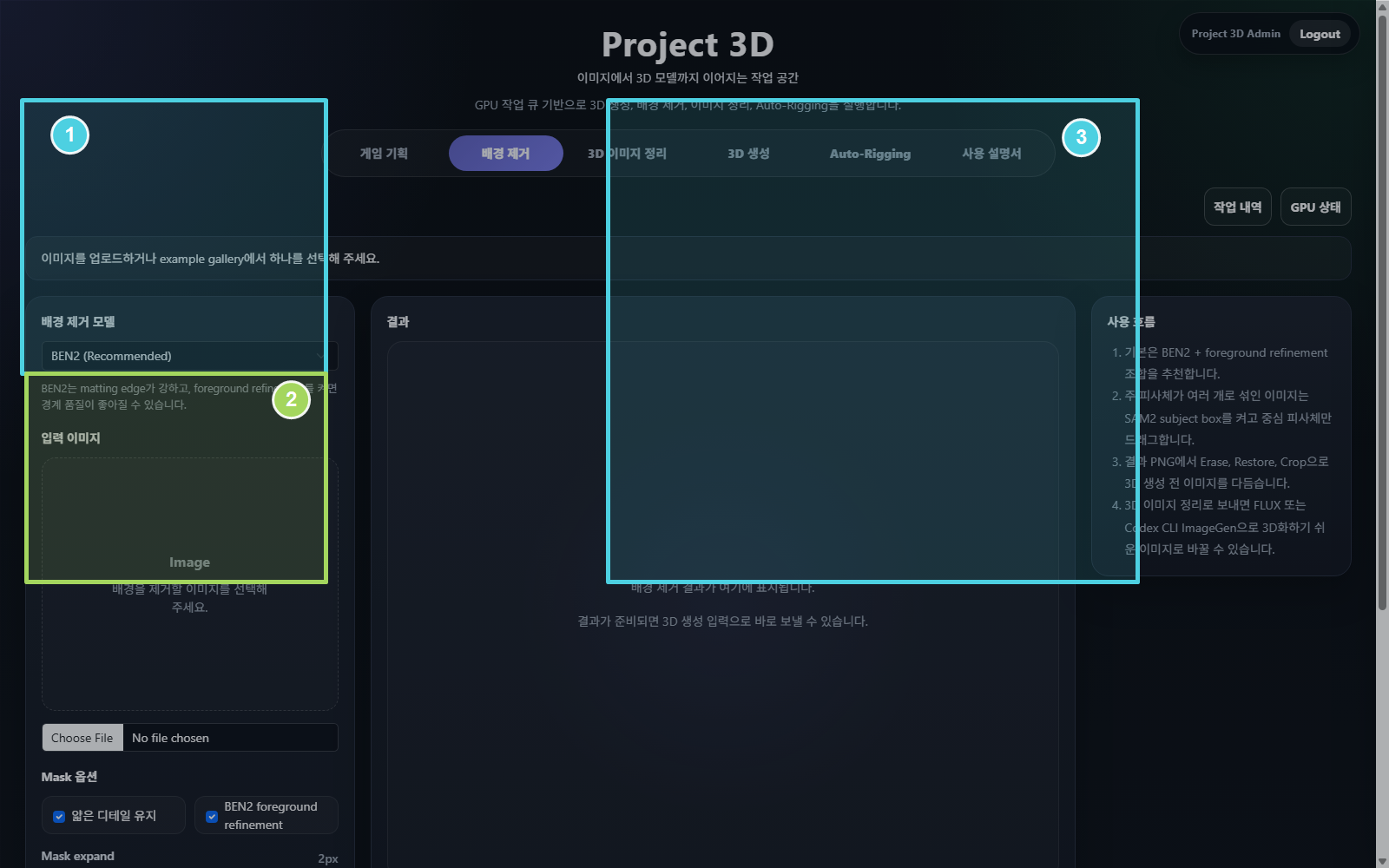Screen dimensions: 1389x868
Task: Click the Project 3D title heading
Action: 688,44
